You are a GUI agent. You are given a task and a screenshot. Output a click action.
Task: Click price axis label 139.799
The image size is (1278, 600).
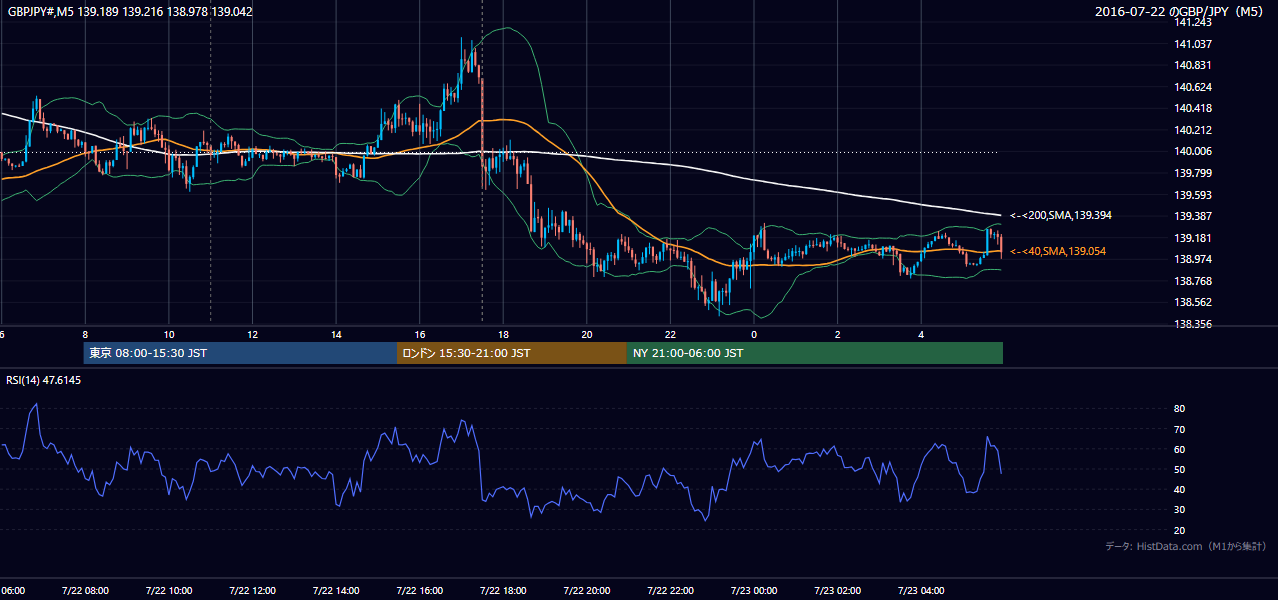point(1193,173)
